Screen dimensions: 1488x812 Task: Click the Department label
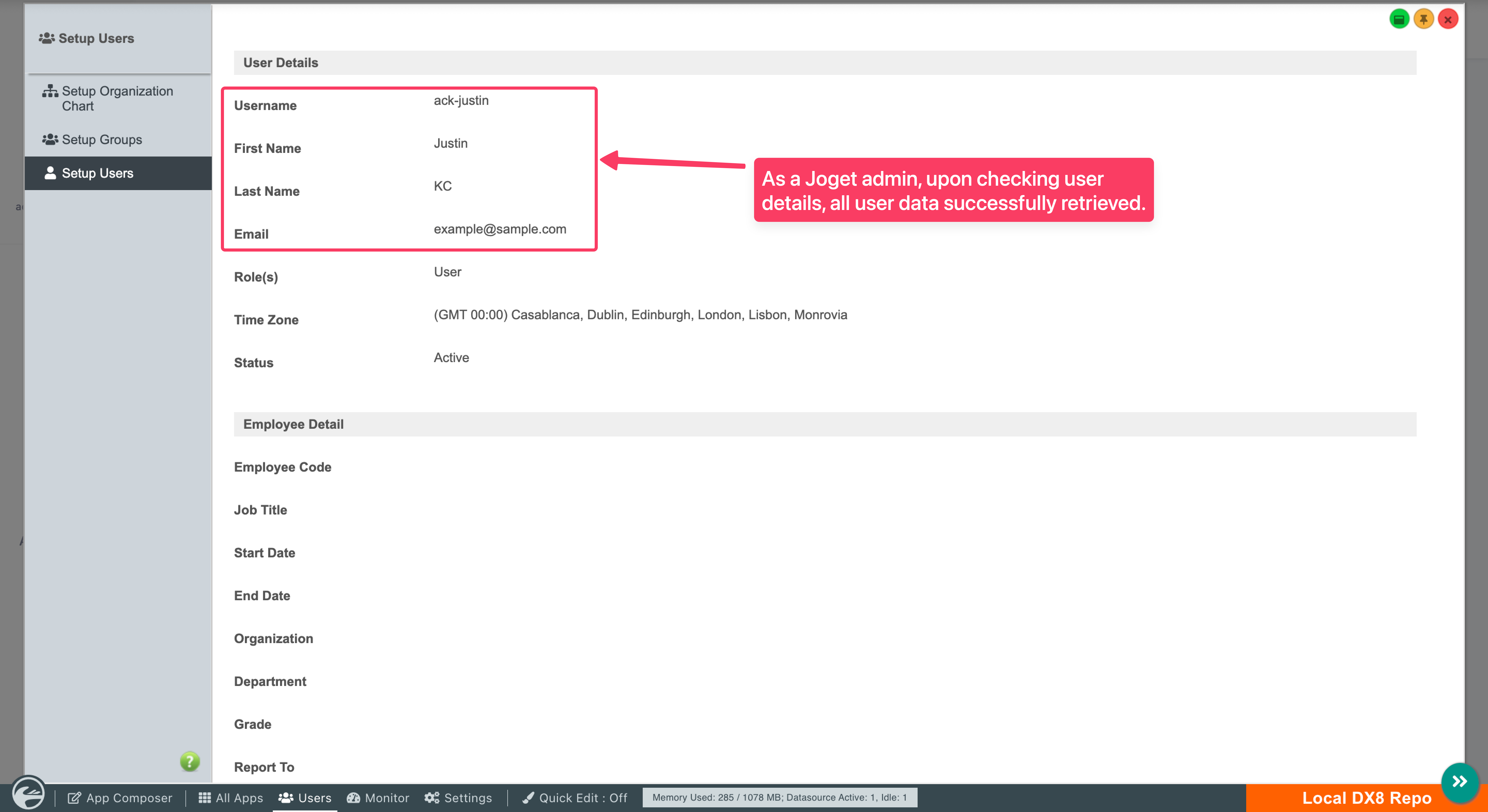click(x=270, y=682)
